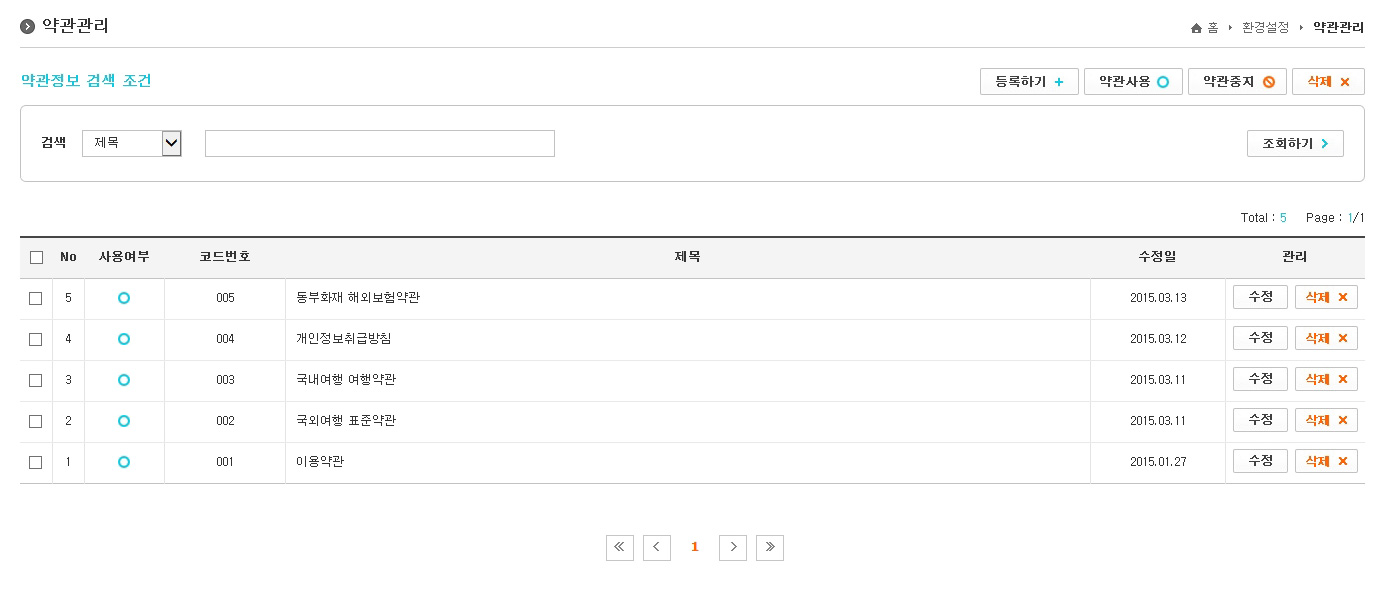1385x596 pixels.
Task: Jump to last page with double-right arrow
Action: 770,547
